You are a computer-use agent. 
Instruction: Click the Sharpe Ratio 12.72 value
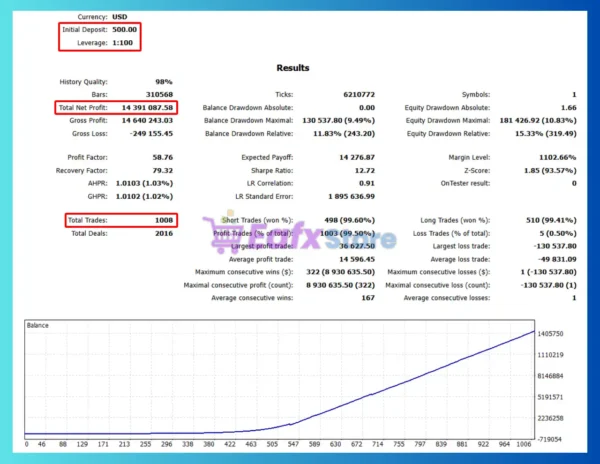coord(365,170)
